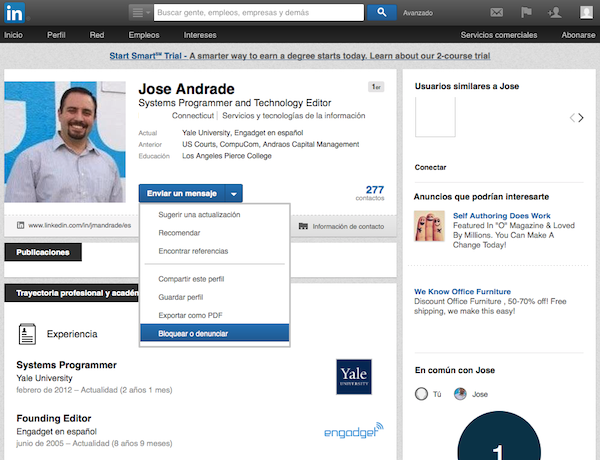Focus the people and jobs search field
This screenshot has width=600, height=460.
pyautogui.click(x=259, y=13)
